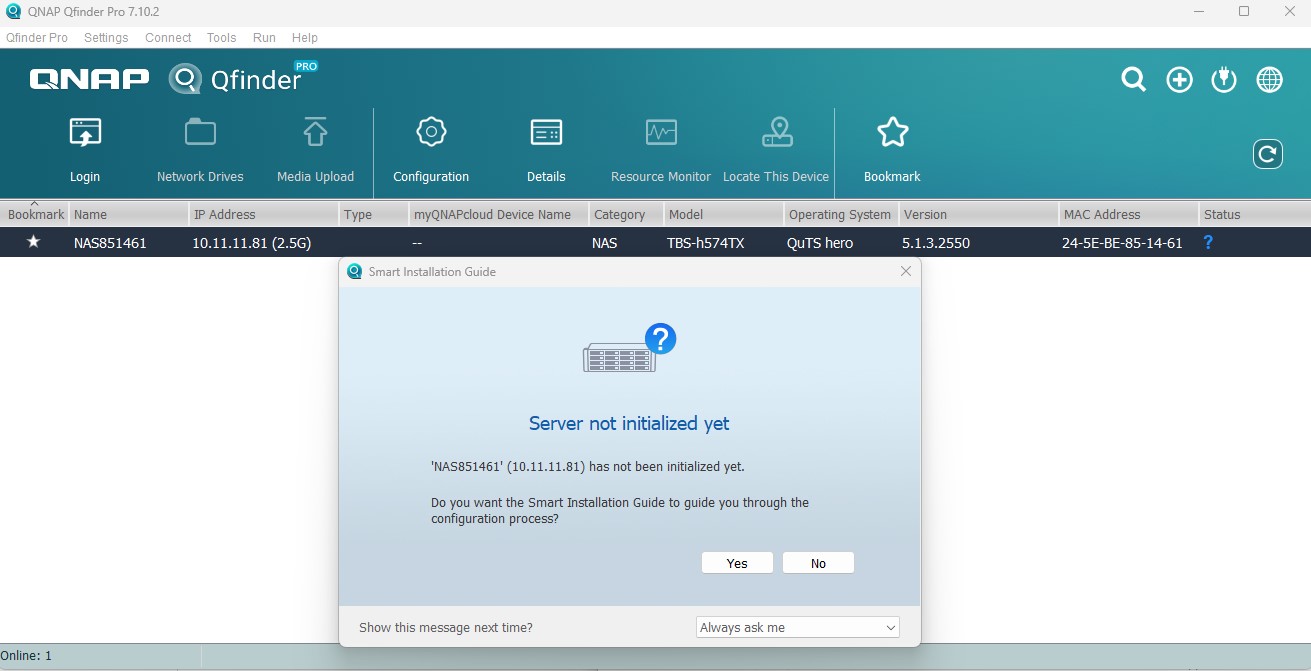Sort by the Bookmark column header
The image size is (1311, 671).
coord(35,214)
